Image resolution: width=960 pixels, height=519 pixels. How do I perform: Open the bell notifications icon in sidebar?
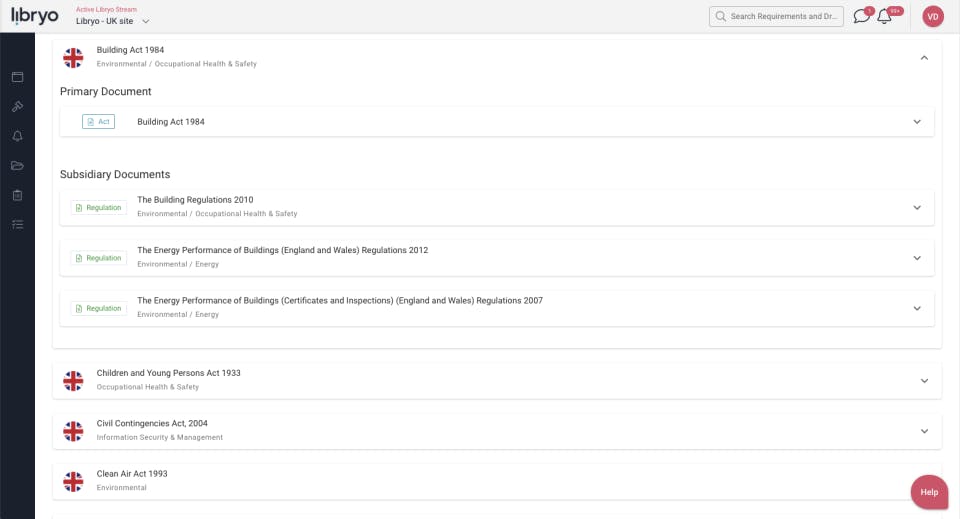(x=17, y=136)
